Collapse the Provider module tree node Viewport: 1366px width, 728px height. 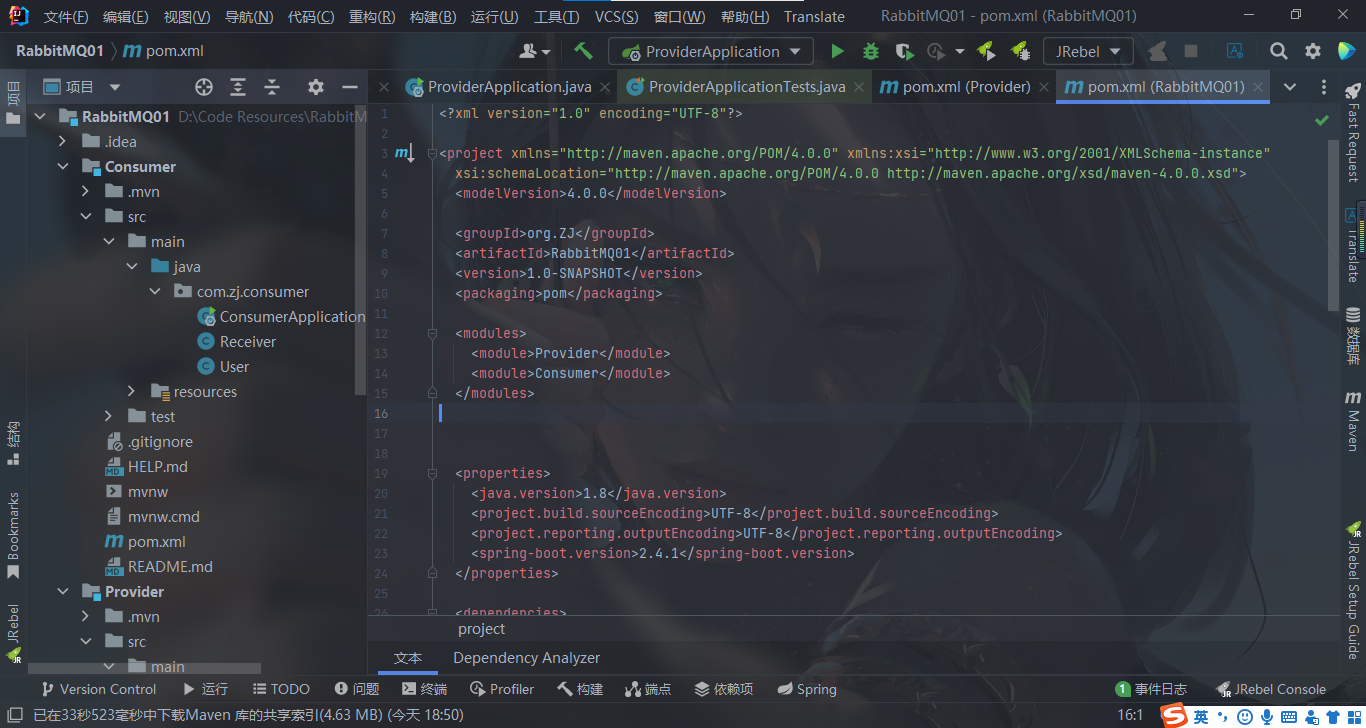coord(63,592)
